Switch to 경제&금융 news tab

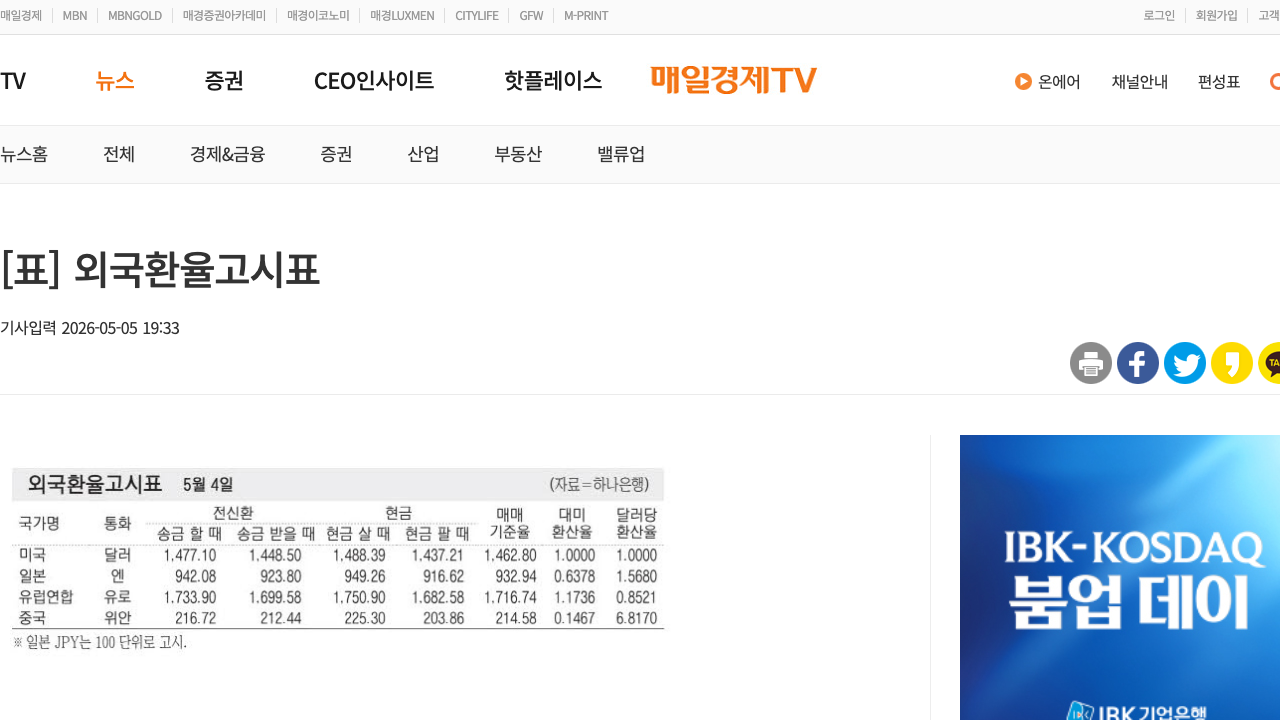[228, 154]
